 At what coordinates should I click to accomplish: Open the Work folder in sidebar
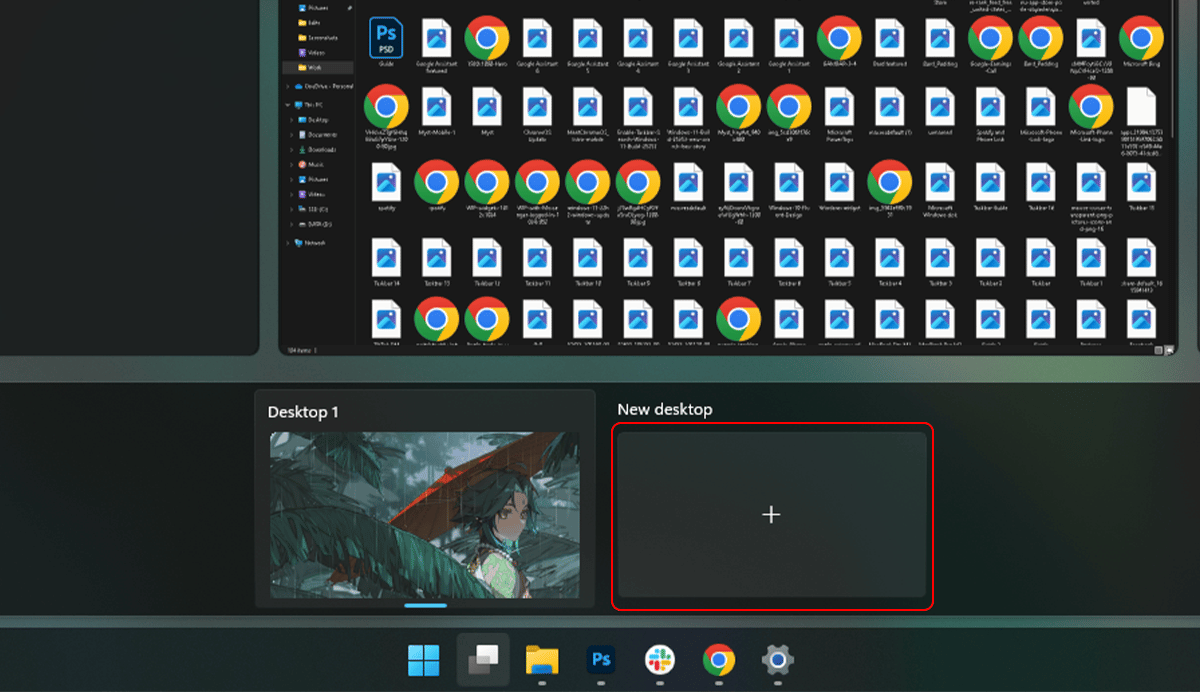click(314, 68)
